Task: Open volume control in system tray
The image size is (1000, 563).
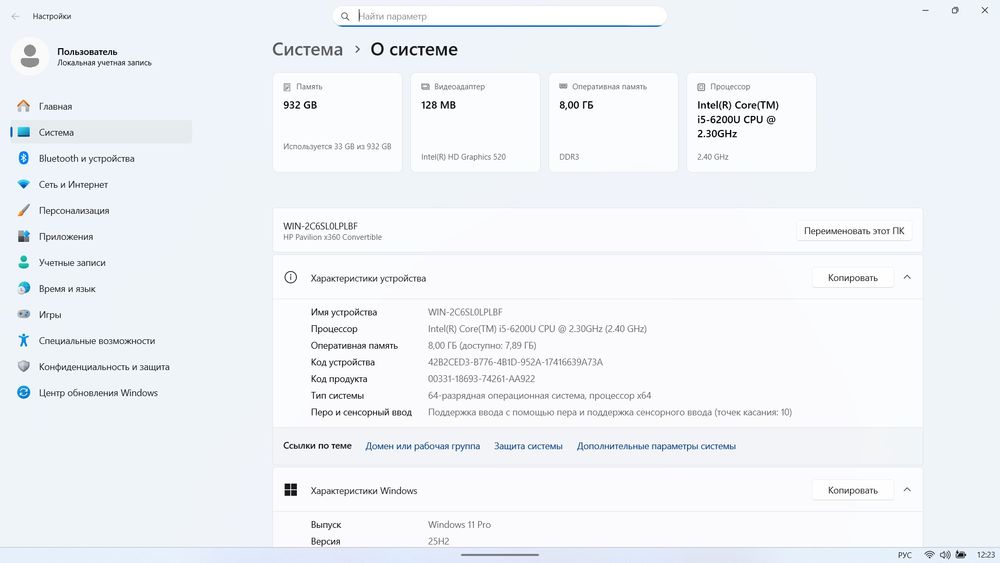Action: [945, 555]
